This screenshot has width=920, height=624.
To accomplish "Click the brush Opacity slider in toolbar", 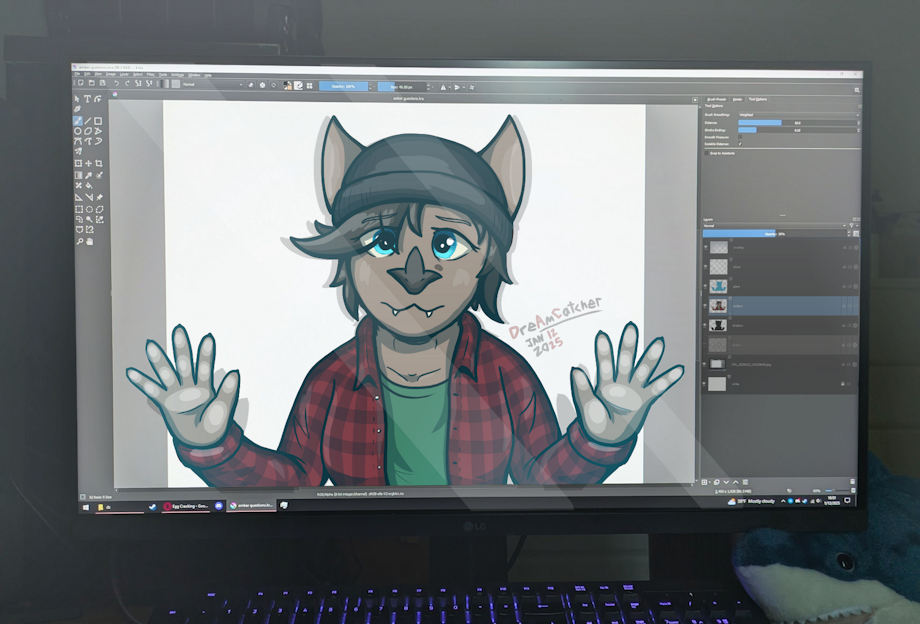I will pos(344,87).
